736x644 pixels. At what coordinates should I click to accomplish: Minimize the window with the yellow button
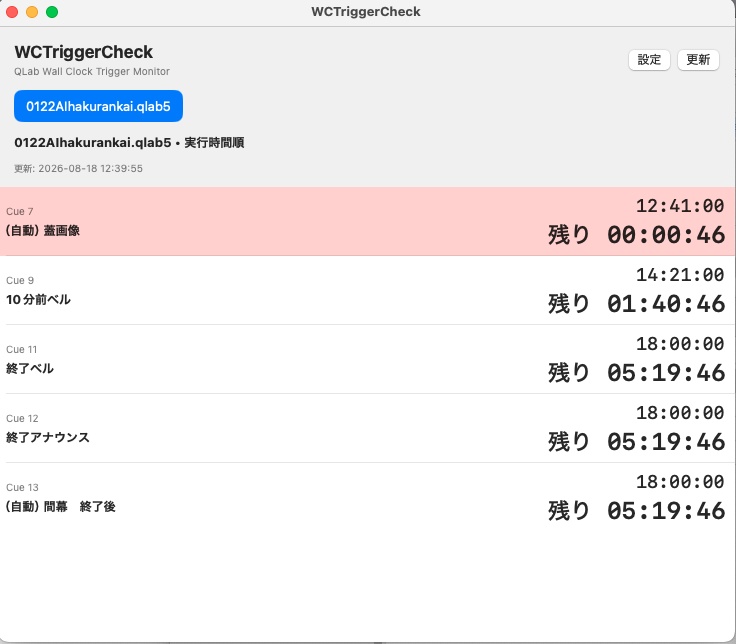[x=32, y=12]
